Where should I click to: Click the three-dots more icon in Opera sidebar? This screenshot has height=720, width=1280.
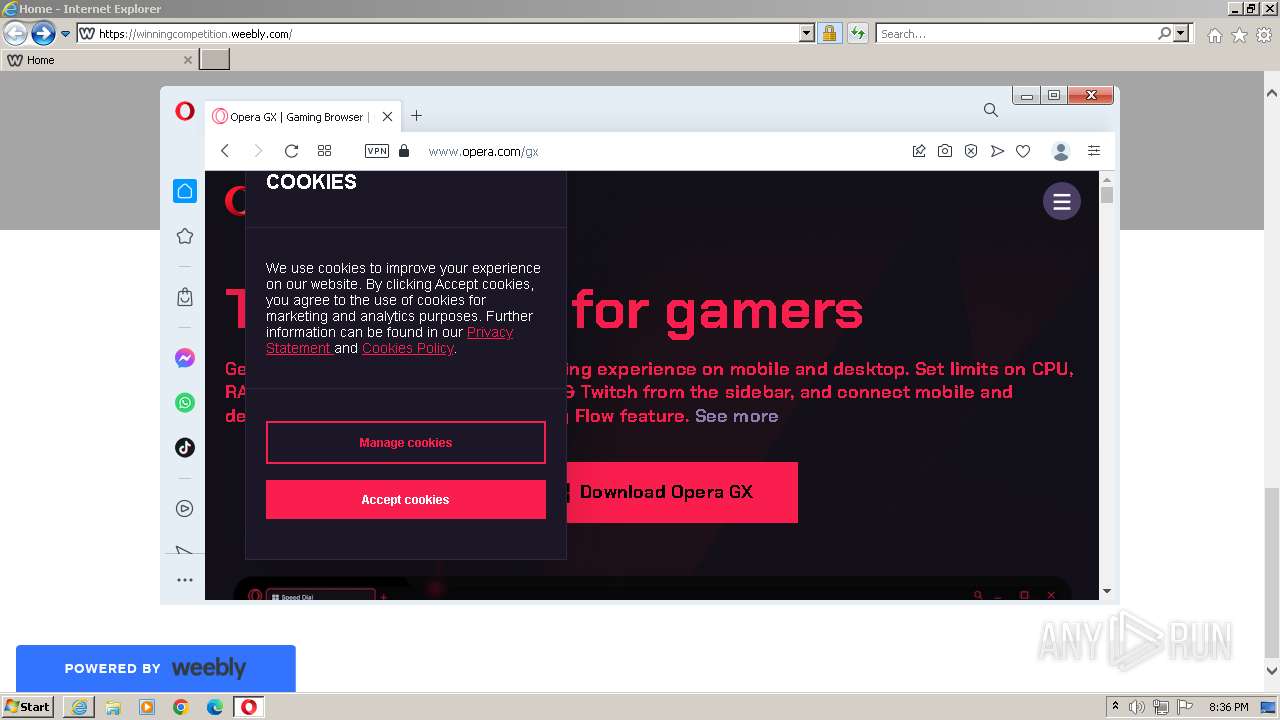pos(185,580)
